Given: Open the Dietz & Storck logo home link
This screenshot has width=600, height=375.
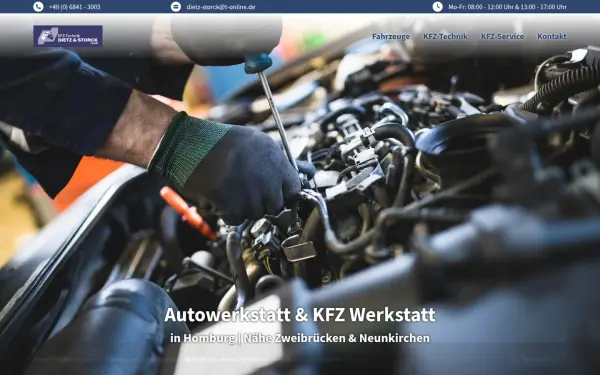Looking at the screenshot, I should [68, 36].
